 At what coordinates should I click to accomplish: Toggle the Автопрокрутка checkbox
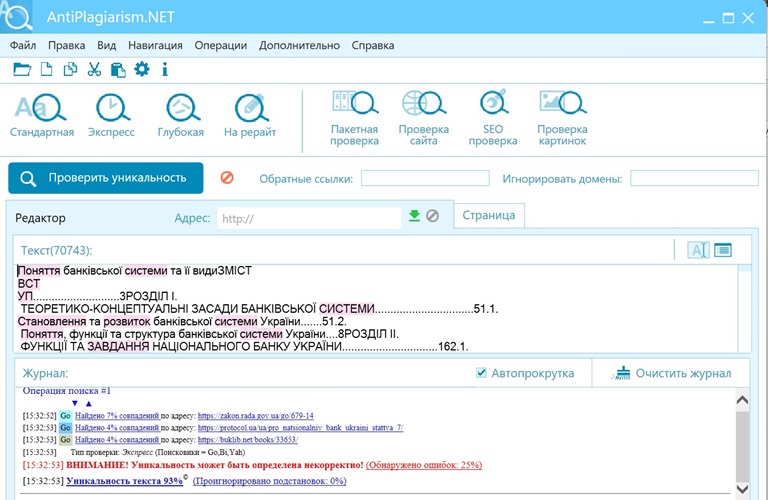coord(481,373)
